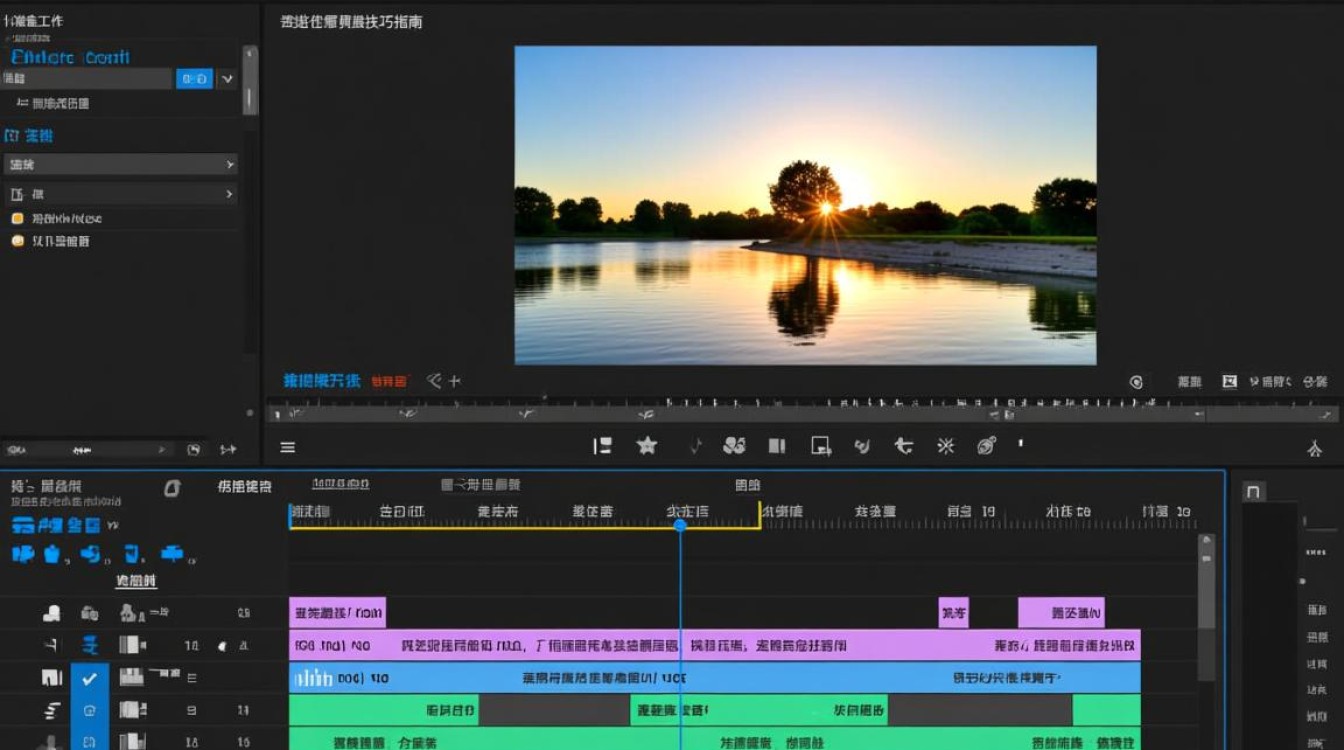Select the asterisk-shaped icon in the preview toolbar
This screenshot has height=750, width=1344.
[x=945, y=446]
